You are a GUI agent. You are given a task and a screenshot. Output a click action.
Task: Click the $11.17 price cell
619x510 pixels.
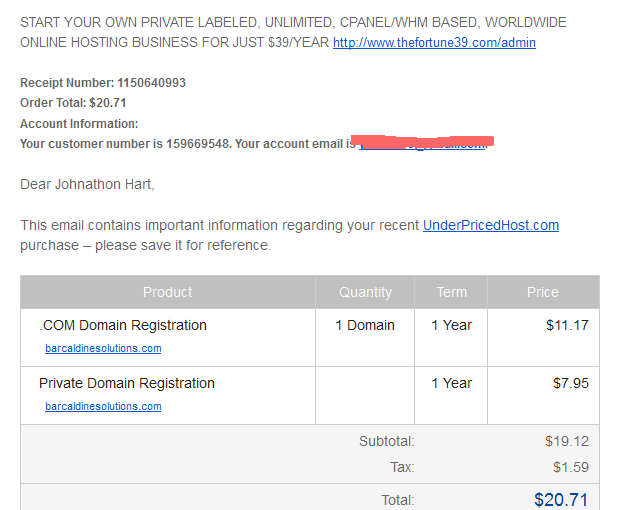pos(567,325)
